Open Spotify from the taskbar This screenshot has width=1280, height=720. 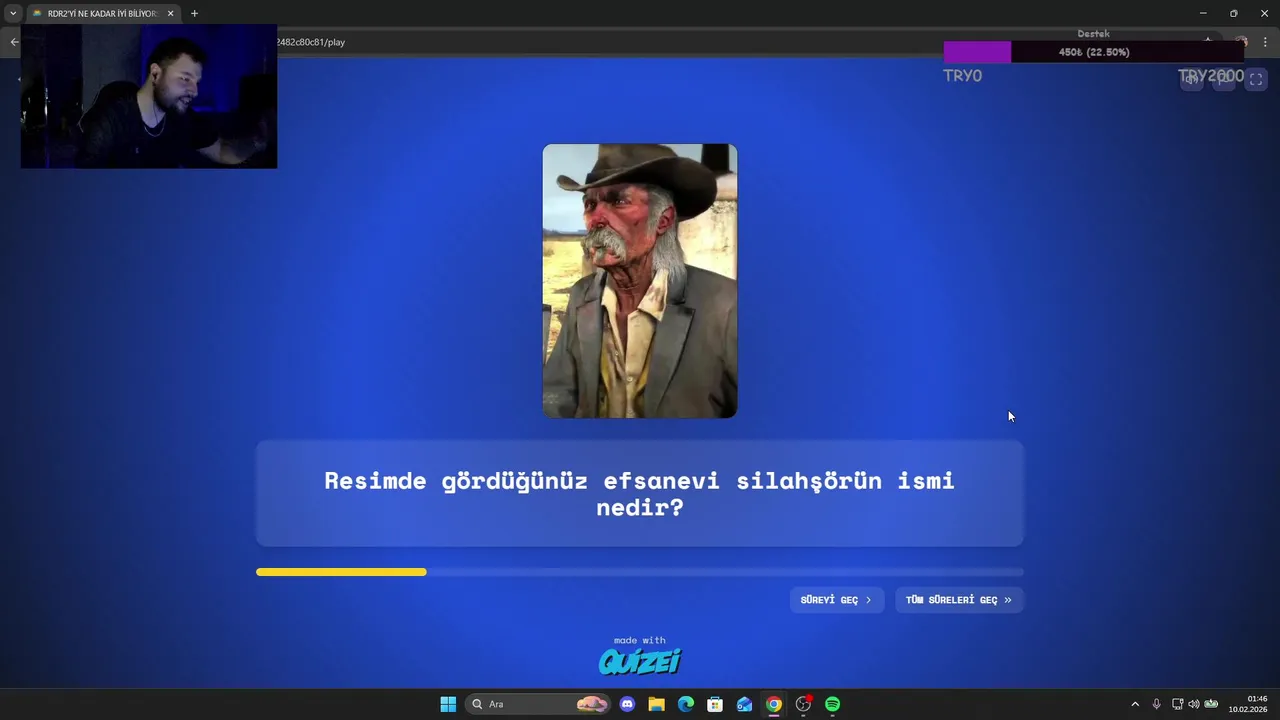(x=832, y=704)
